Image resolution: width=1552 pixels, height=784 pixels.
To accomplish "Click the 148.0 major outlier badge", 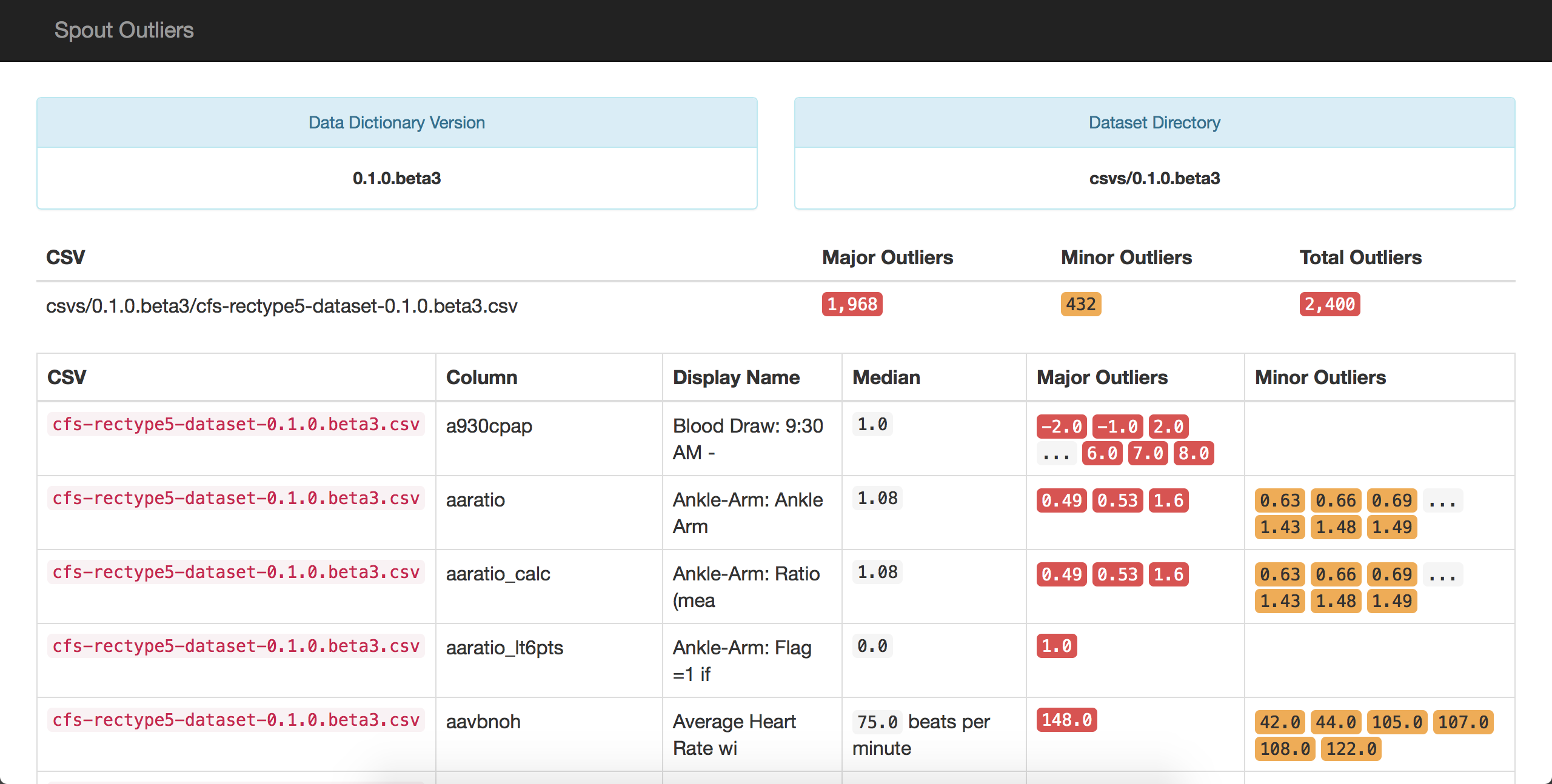I will point(1066,720).
